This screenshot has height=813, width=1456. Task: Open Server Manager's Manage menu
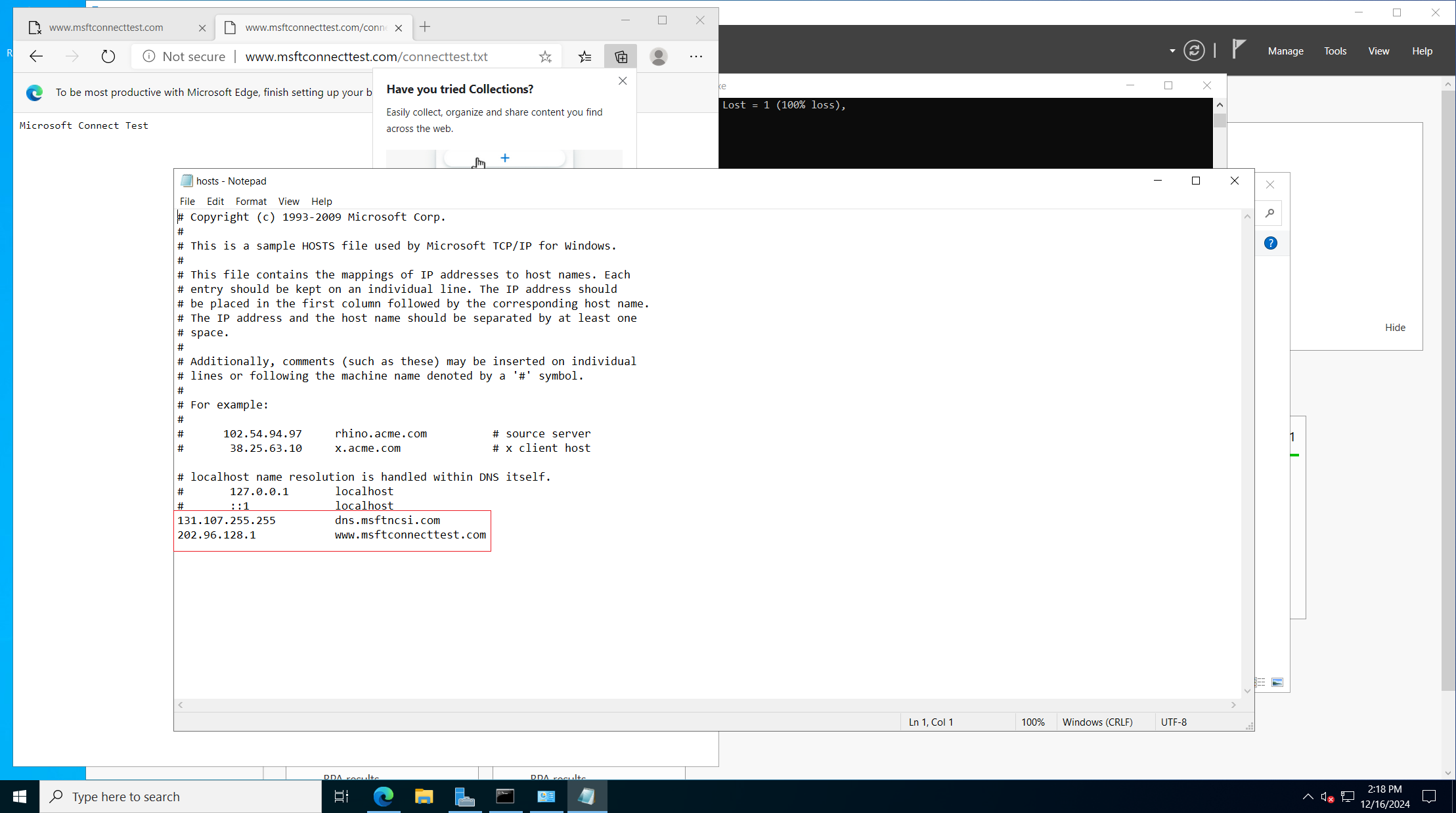[x=1285, y=51]
